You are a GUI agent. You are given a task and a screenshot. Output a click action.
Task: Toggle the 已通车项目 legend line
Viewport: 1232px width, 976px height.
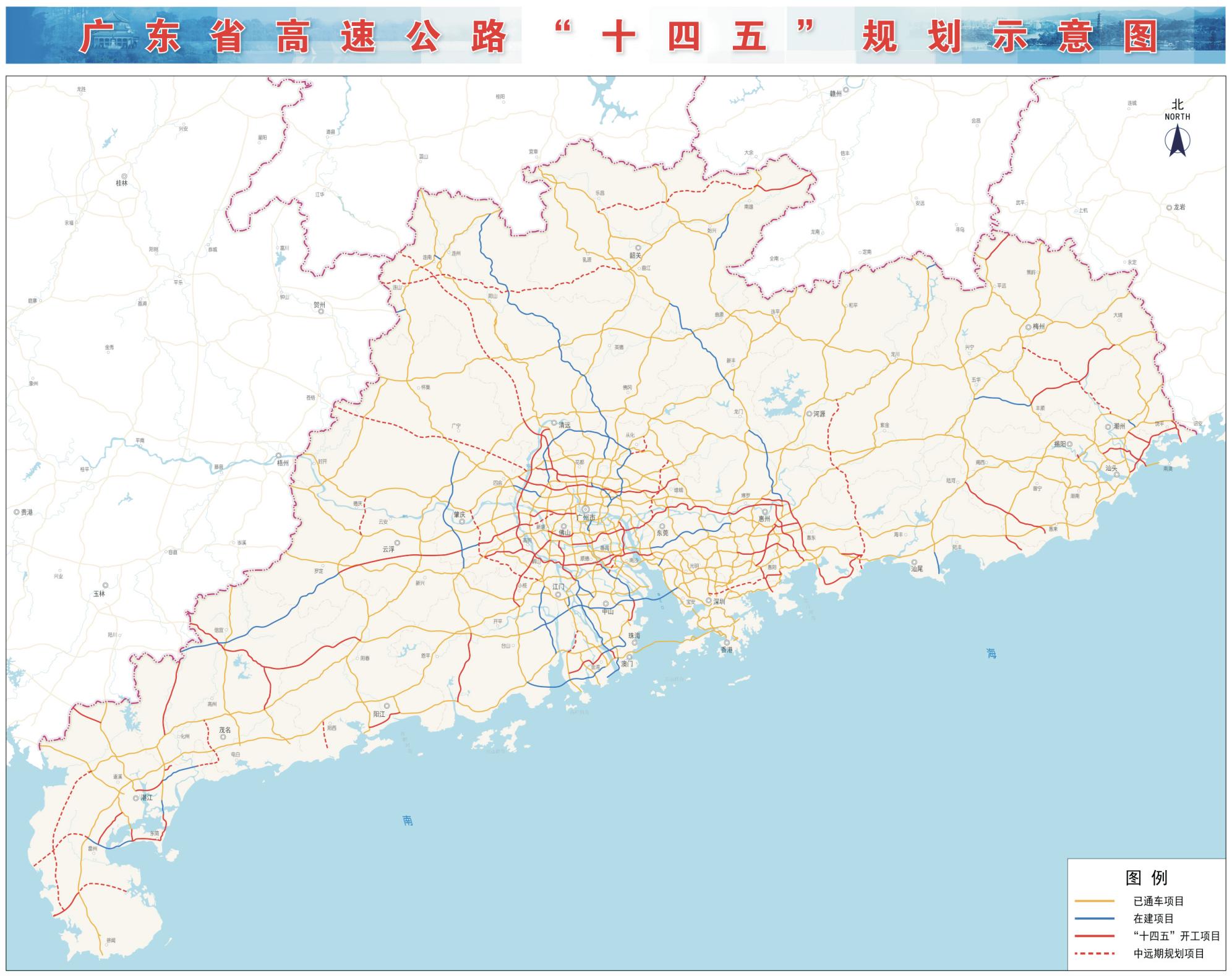click(1094, 901)
